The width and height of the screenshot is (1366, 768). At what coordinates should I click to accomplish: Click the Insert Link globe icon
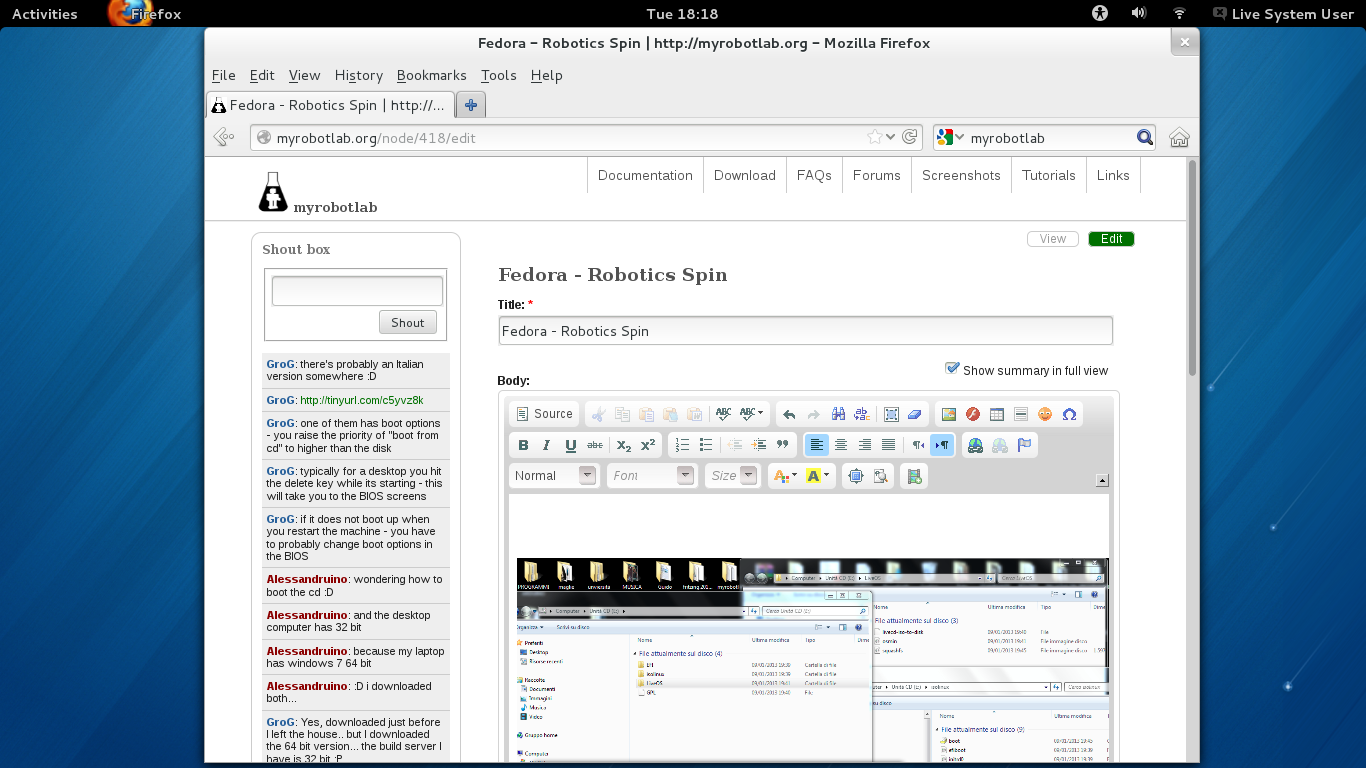[975, 445]
